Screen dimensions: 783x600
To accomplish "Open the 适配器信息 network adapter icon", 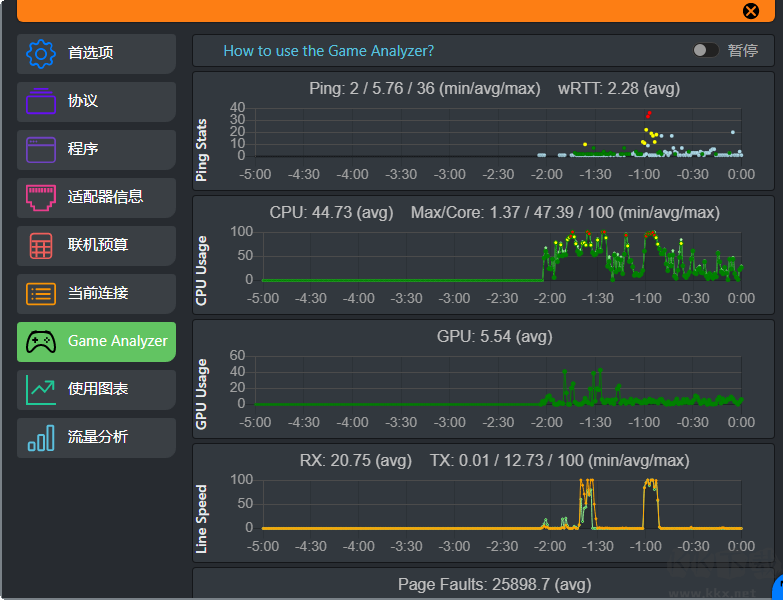I will tap(41, 197).
